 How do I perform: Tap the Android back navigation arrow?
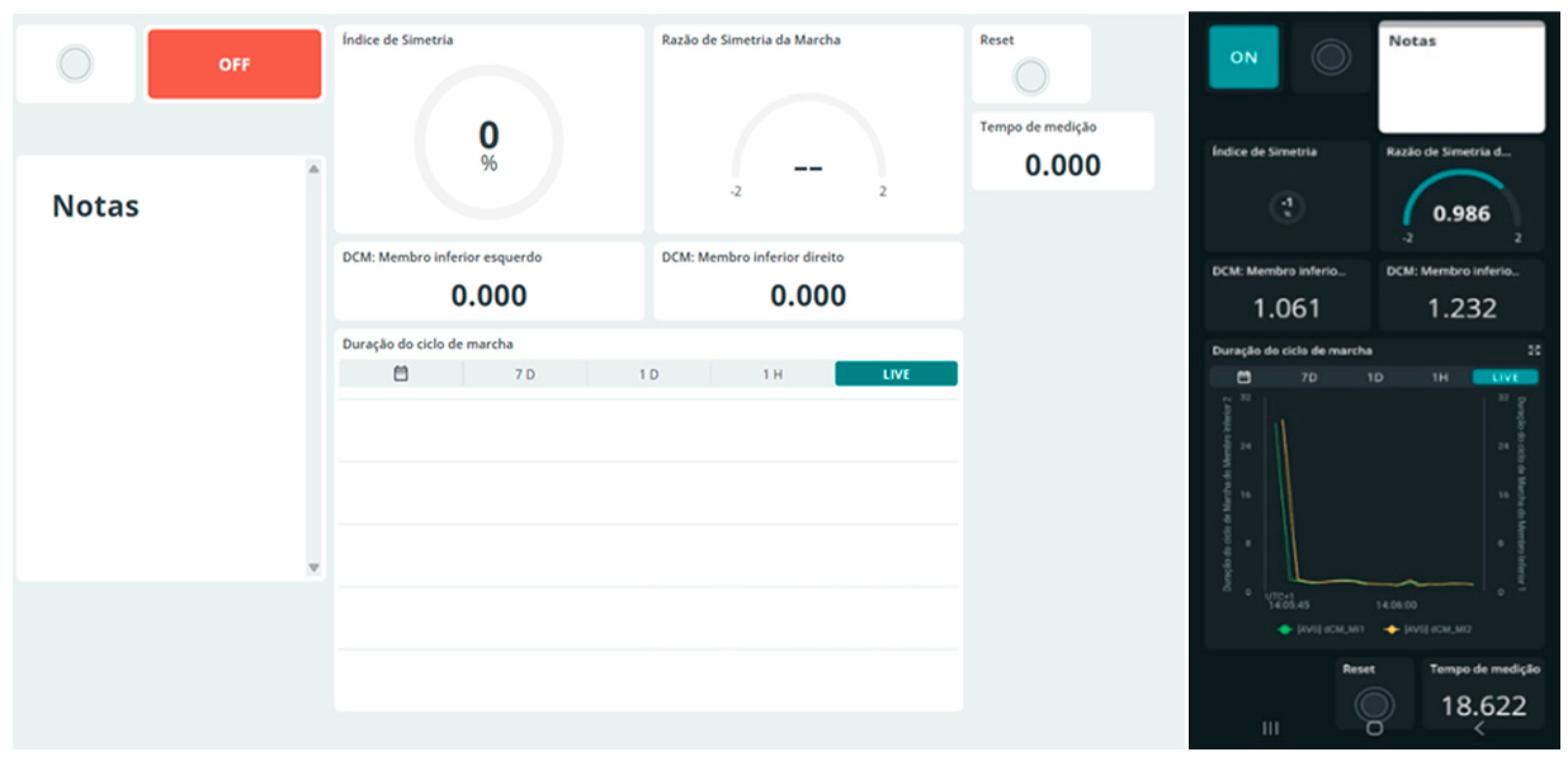[1479, 728]
